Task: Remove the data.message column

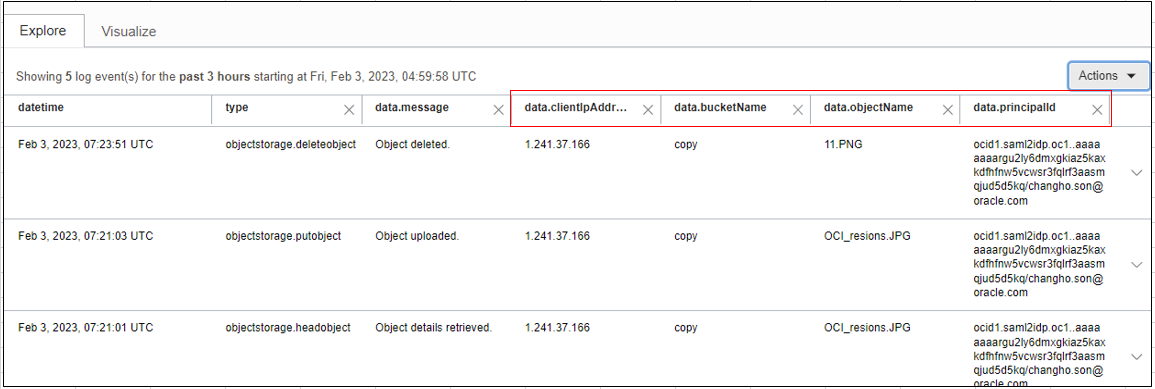Action: coord(499,110)
